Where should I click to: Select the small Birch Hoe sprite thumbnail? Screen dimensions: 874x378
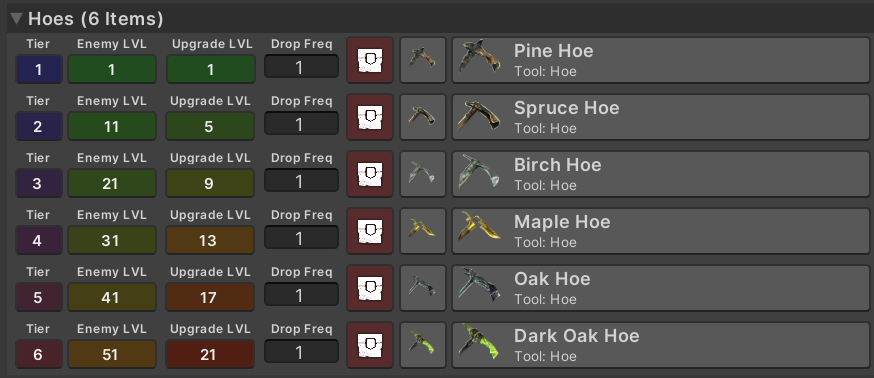coord(423,174)
